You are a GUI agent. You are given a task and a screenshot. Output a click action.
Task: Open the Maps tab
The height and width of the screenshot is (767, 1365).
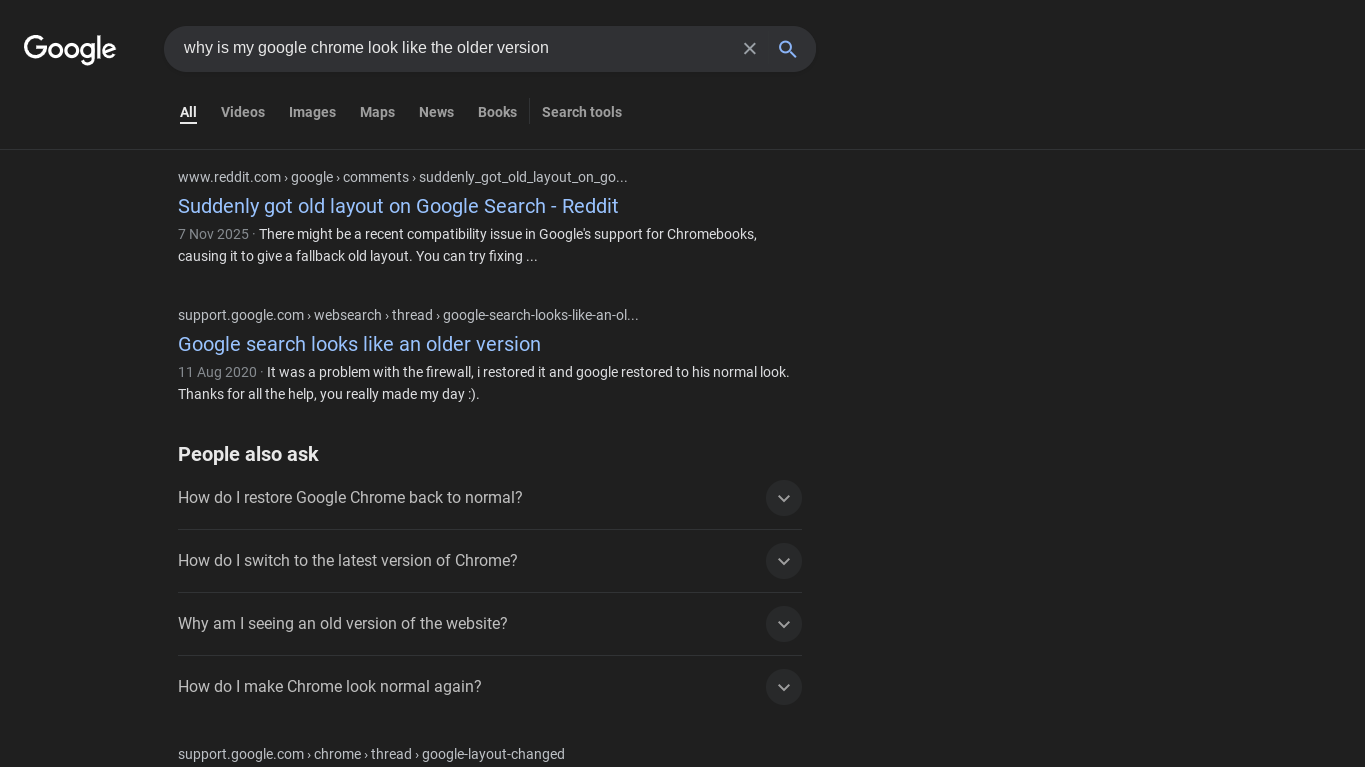(x=377, y=112)
